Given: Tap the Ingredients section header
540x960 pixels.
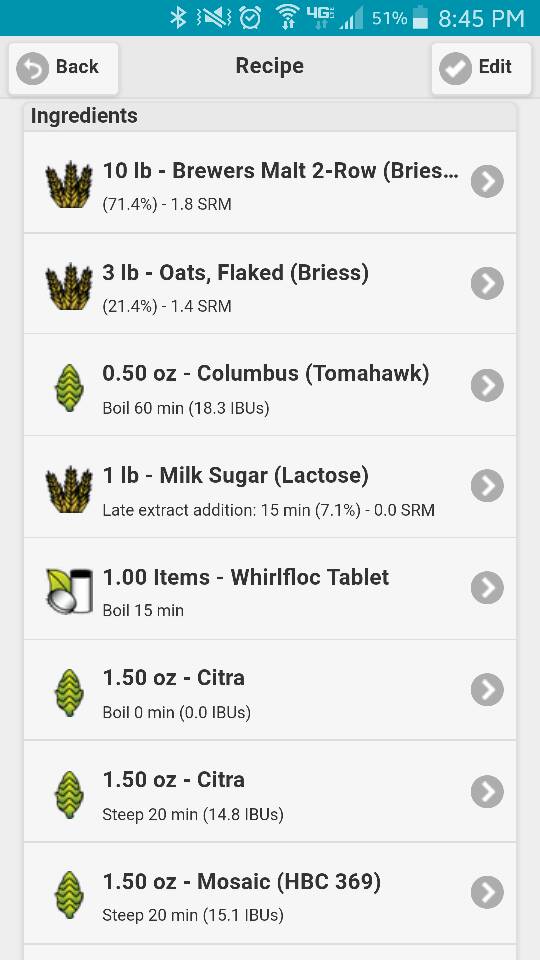Looking at the screenshot, I should coord(270,116).
